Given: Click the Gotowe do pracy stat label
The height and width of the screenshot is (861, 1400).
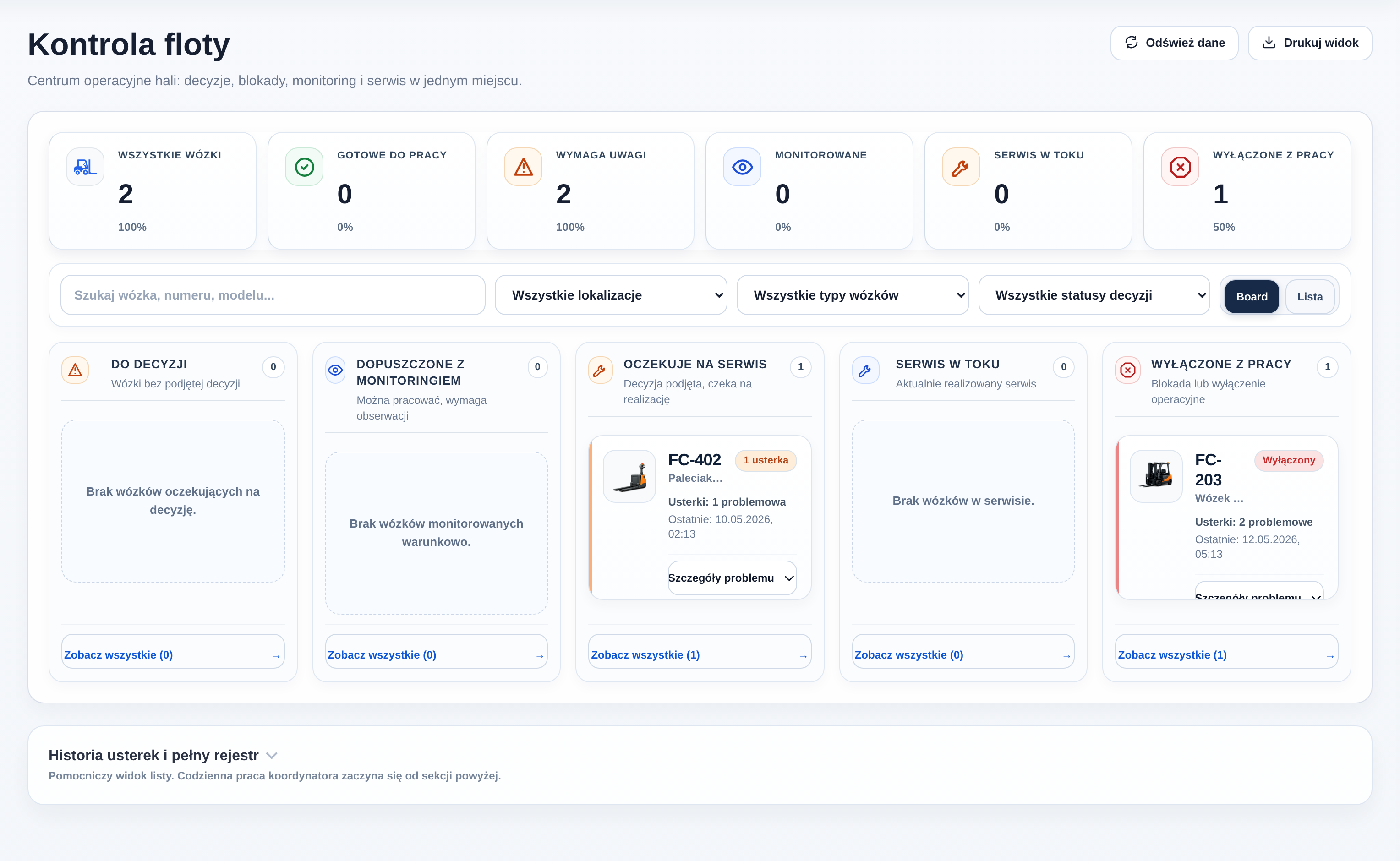Looking at the screenshot, I should click(392, 155).
